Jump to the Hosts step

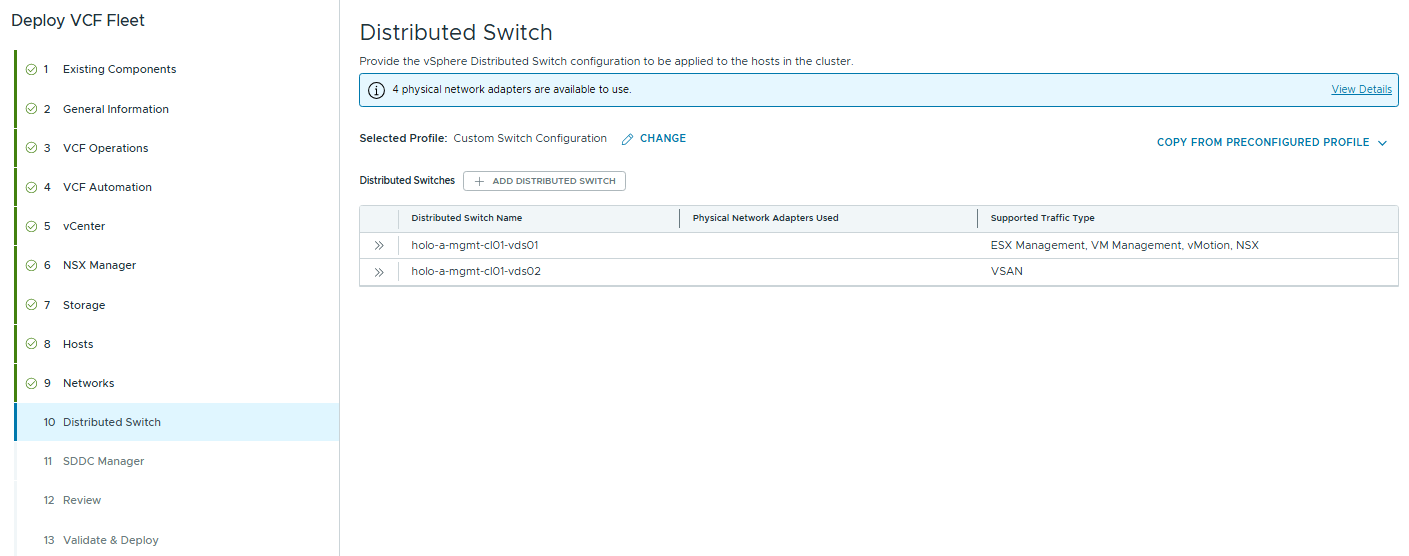click(78, 344)
